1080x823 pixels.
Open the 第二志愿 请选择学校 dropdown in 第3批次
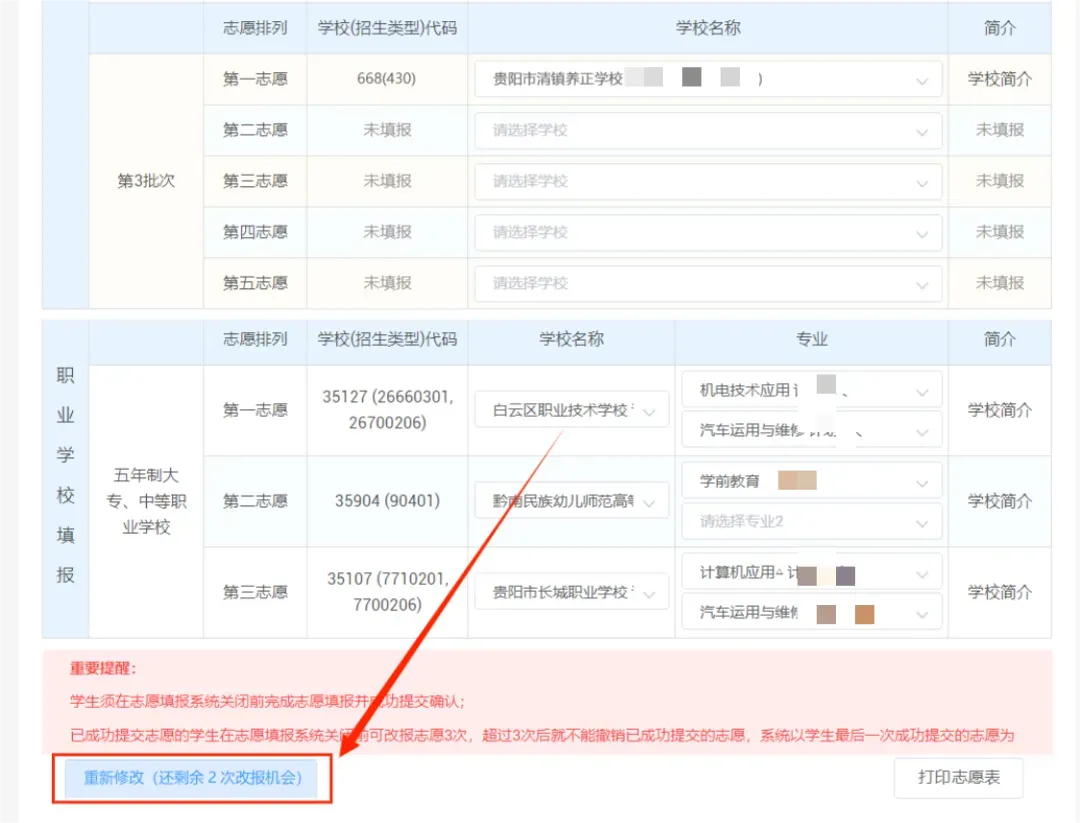click(708, 130)
